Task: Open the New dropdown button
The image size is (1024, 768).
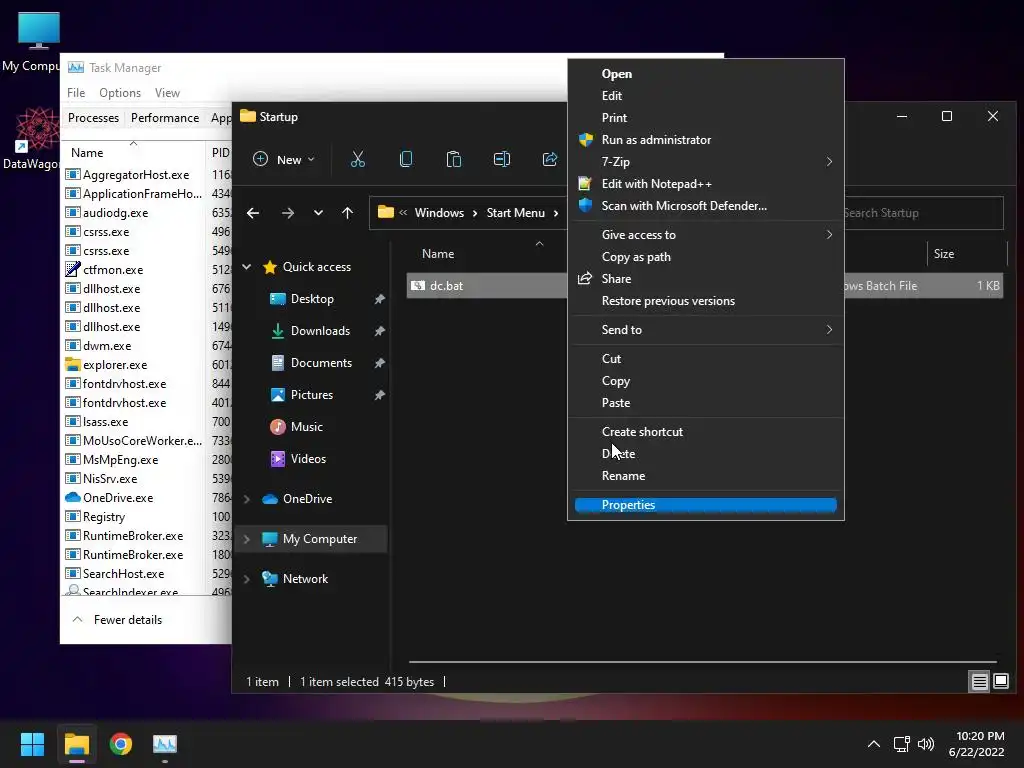Action: click(285, 159)
